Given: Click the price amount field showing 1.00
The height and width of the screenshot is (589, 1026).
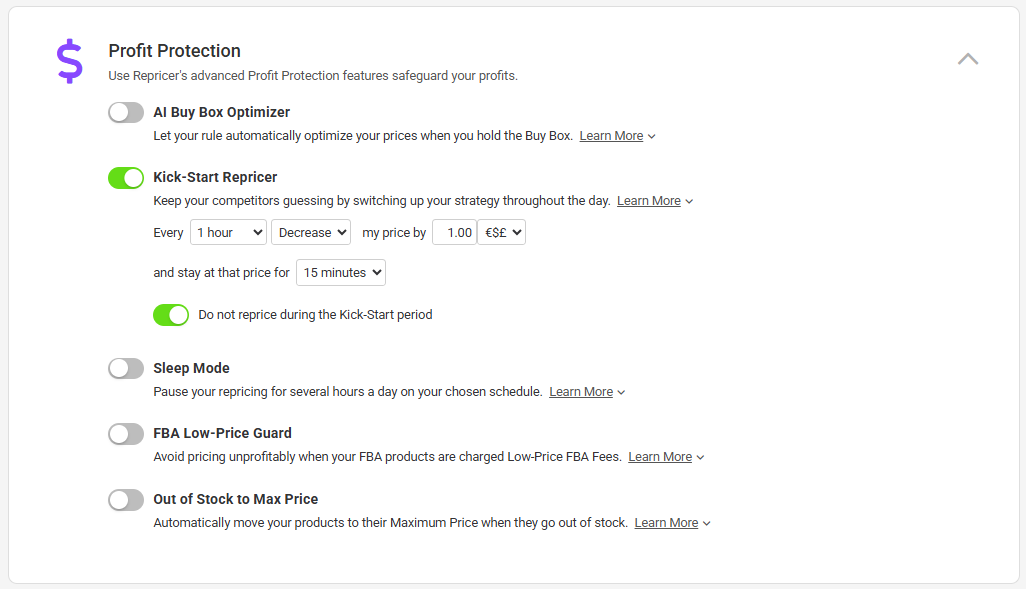Looking at the screenshot, I should pos(453,233).
